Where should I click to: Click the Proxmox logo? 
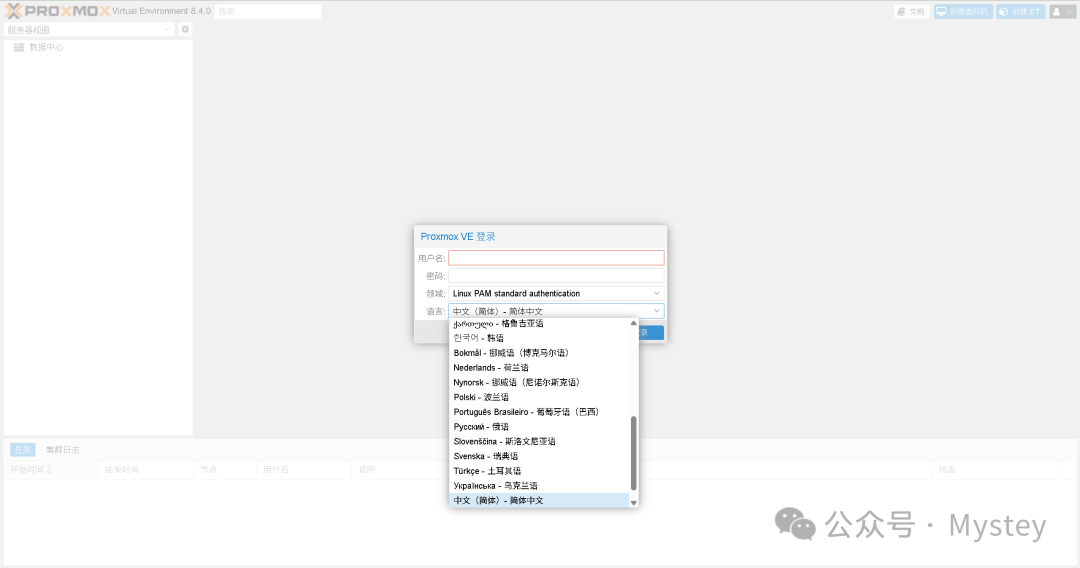[x=58, y=11]
